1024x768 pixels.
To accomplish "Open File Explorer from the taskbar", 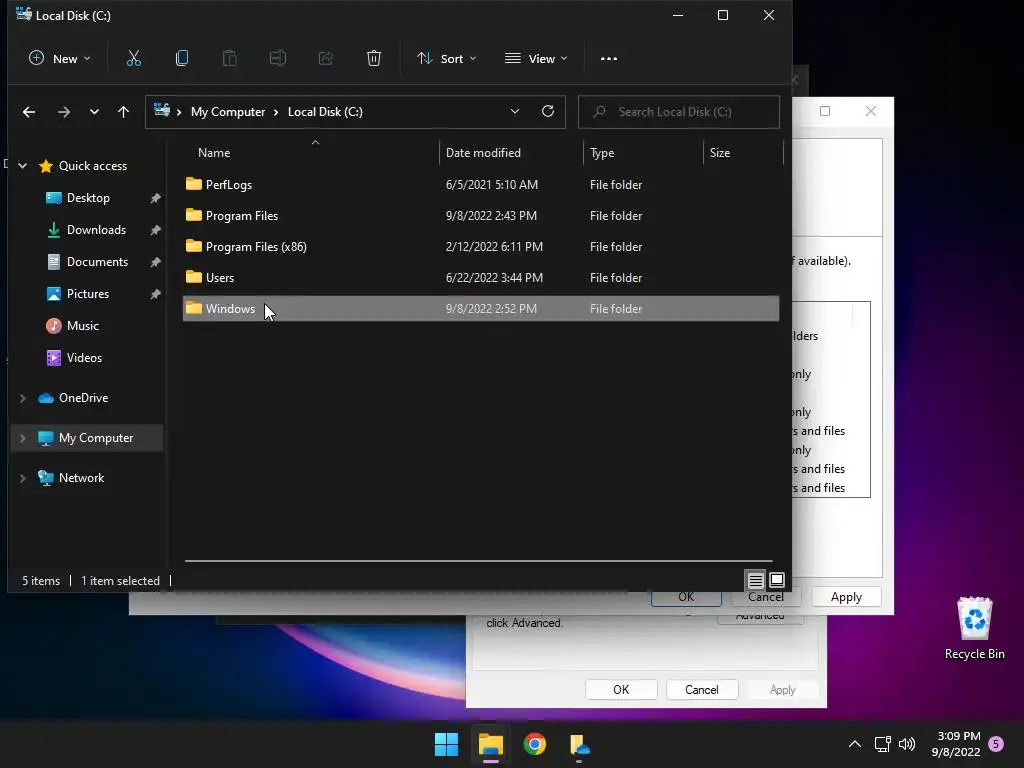I will [x=490, y=744].
